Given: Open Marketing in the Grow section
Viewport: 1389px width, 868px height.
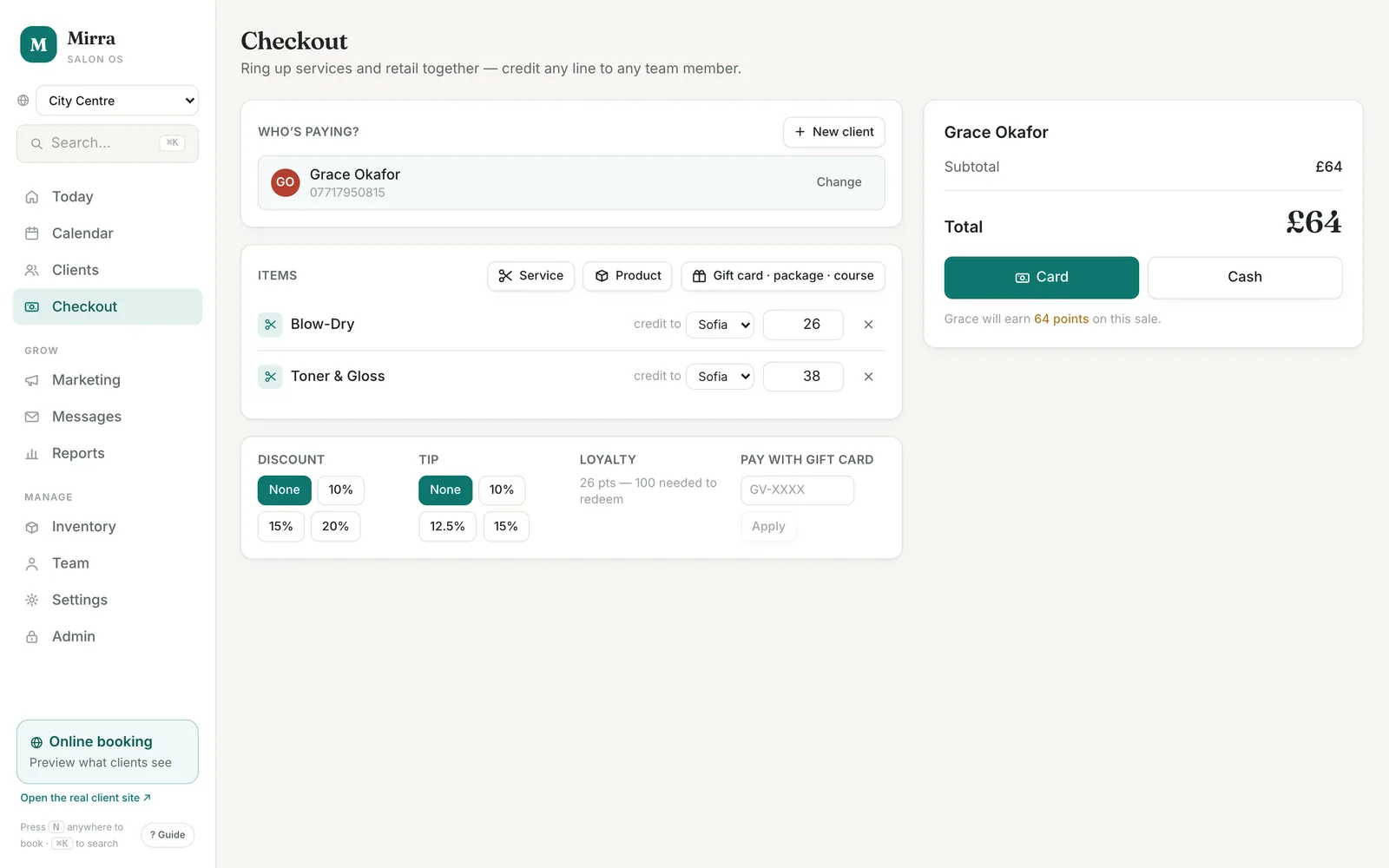Looking at the screenshot, I should pyautogui.click(x=108, y=380).
